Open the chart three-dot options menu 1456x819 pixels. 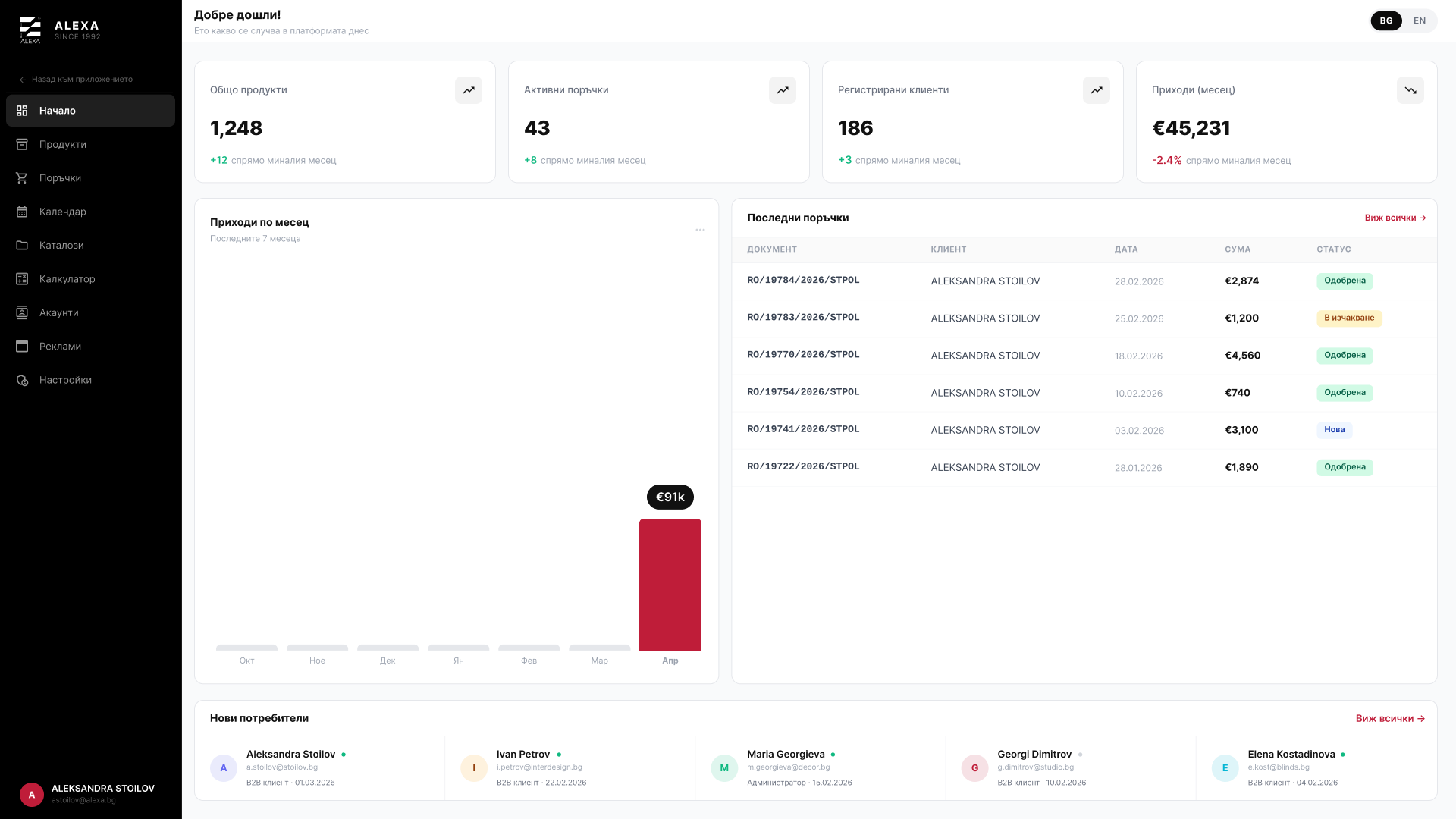[700, 230]
